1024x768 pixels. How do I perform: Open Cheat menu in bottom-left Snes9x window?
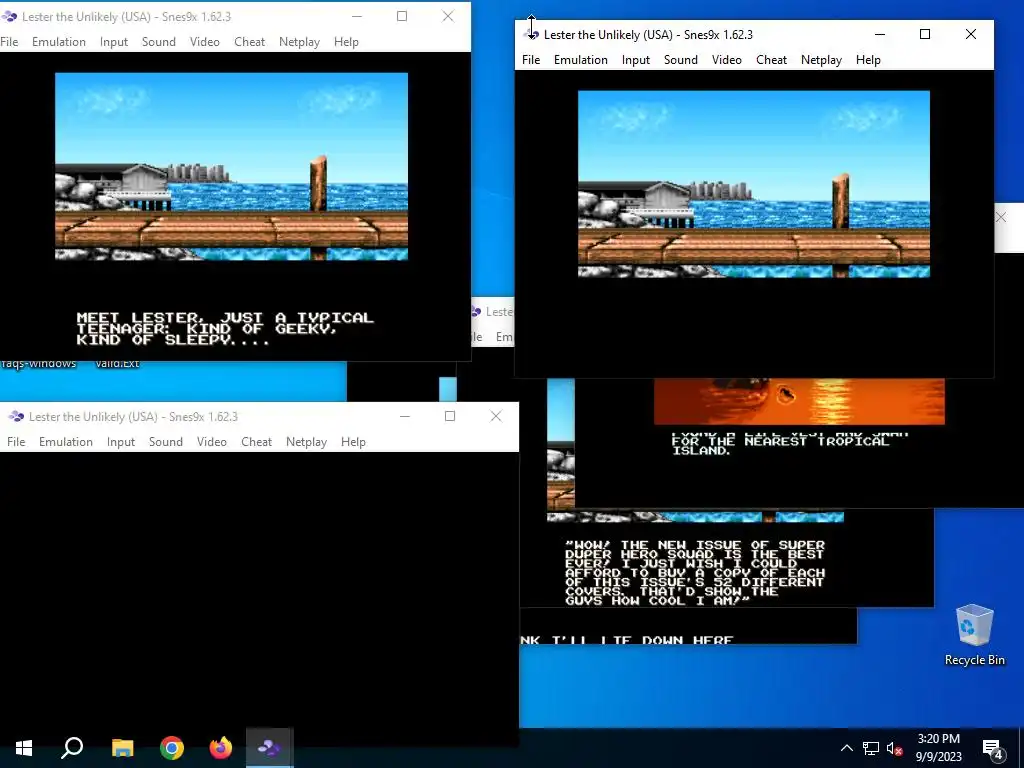[x=257, y=442]
